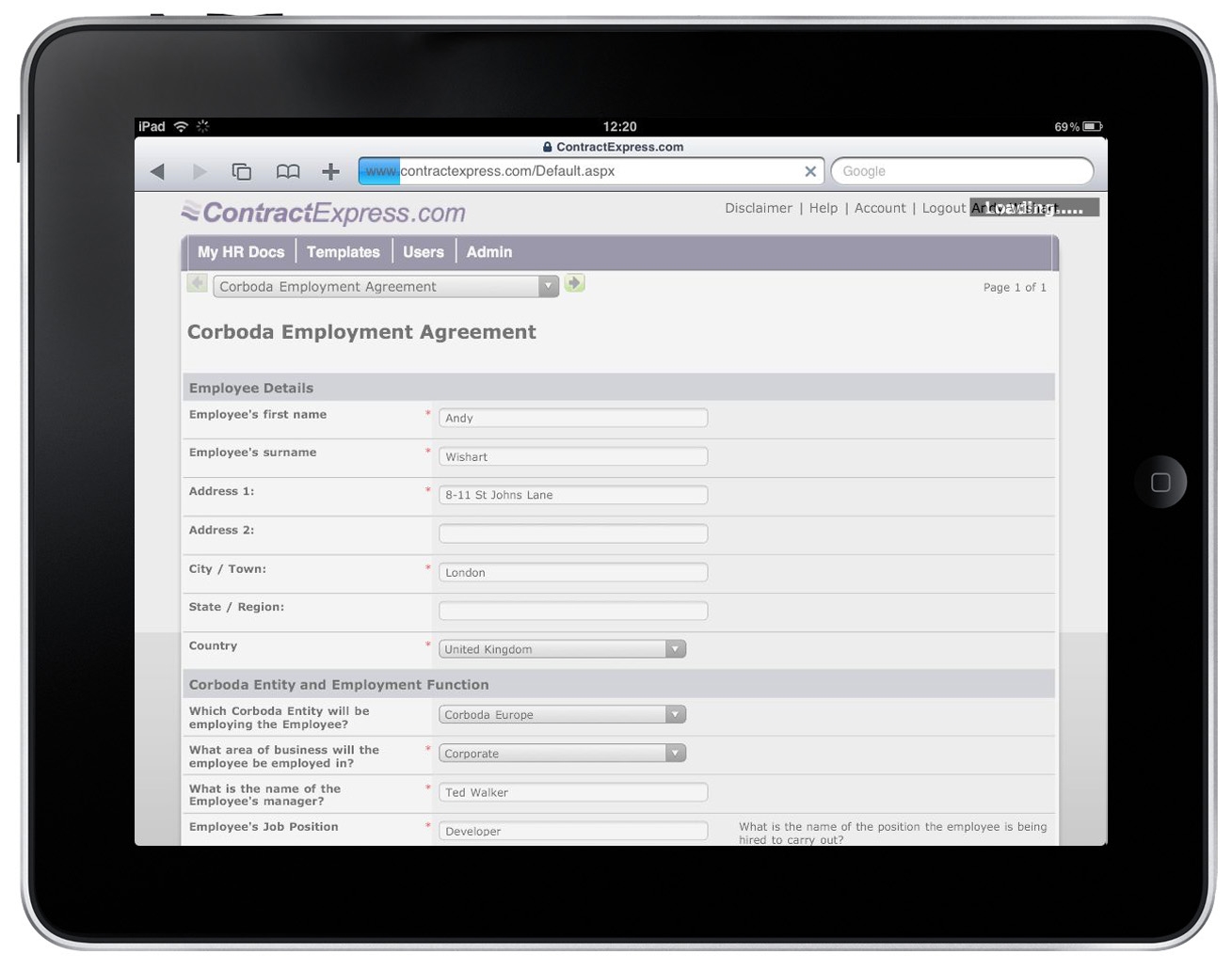Open the business area dropdown showing Corporate
The width and height of the screenshot is (1232, 970).
pos(562,754)
